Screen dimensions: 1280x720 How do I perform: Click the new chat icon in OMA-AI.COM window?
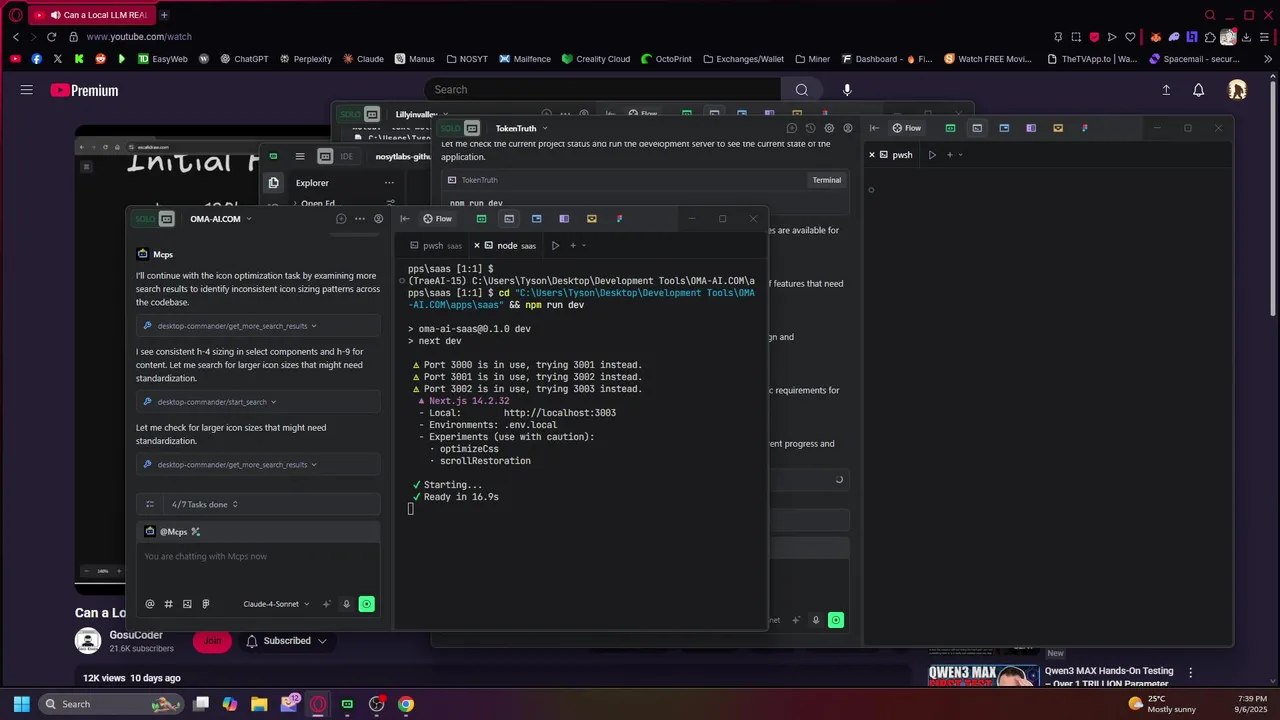pyautogui.click(x=341, y=219)
